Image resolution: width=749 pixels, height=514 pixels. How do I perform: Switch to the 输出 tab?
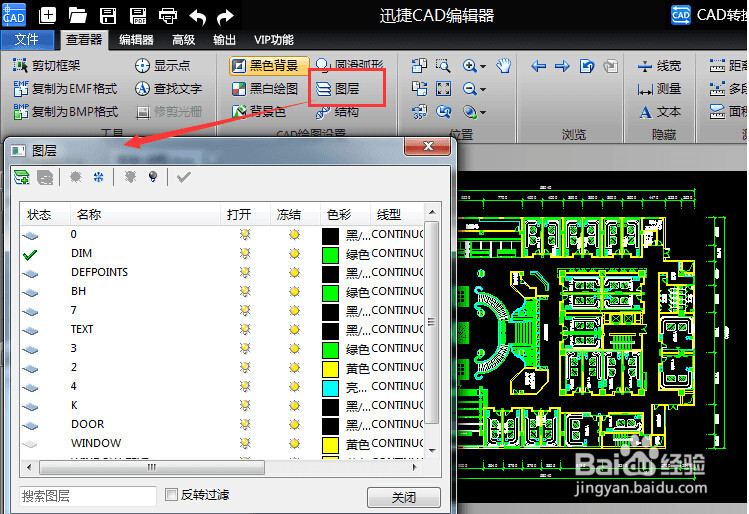pyautogui.click(x=225, y=40)
